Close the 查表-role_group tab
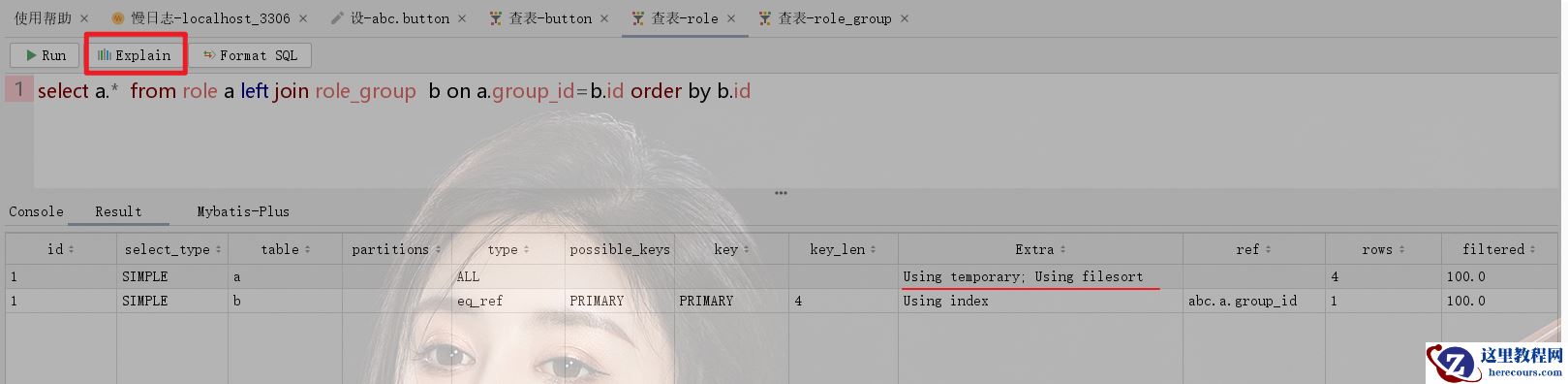This screenshot has height=384, width=1568. [905, 18]
